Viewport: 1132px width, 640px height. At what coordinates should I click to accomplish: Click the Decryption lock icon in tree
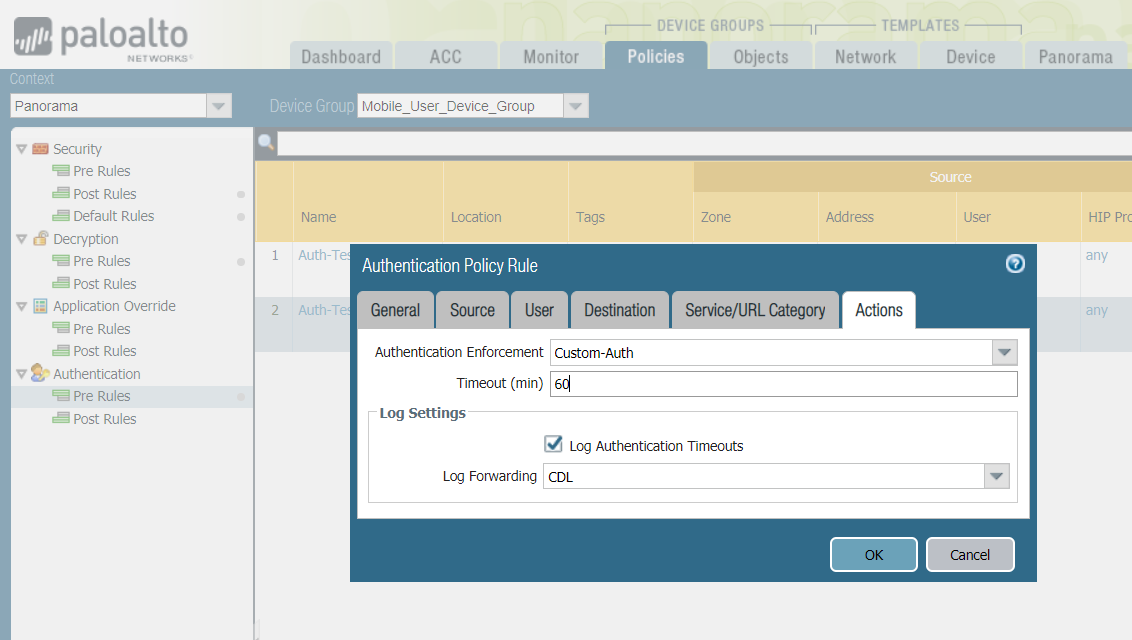(40, 238)
